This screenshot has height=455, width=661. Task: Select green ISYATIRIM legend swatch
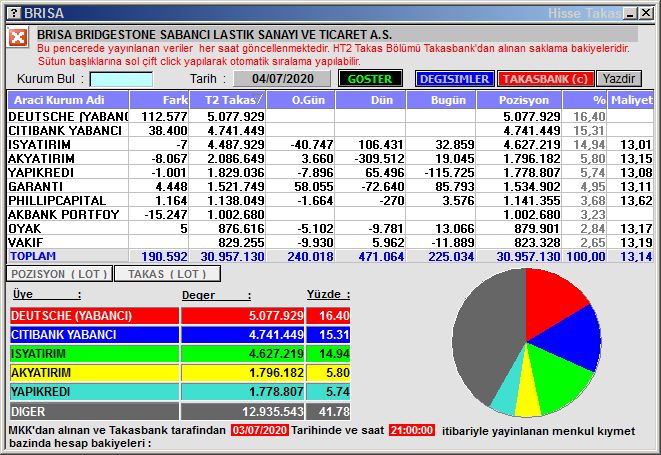point(94,354)
